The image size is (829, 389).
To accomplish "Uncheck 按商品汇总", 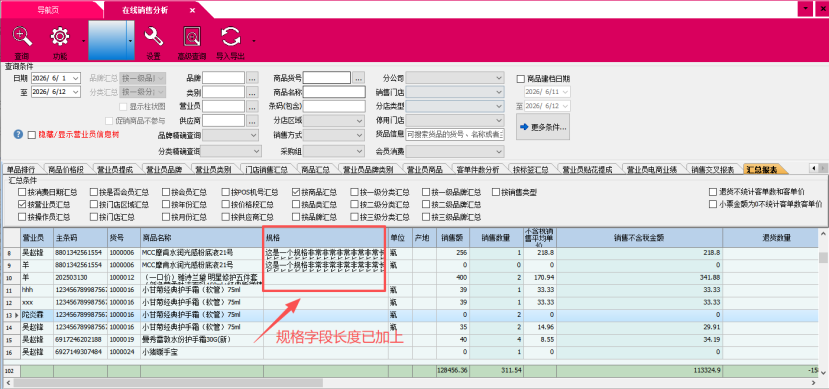I will click(x=296, y=192).
